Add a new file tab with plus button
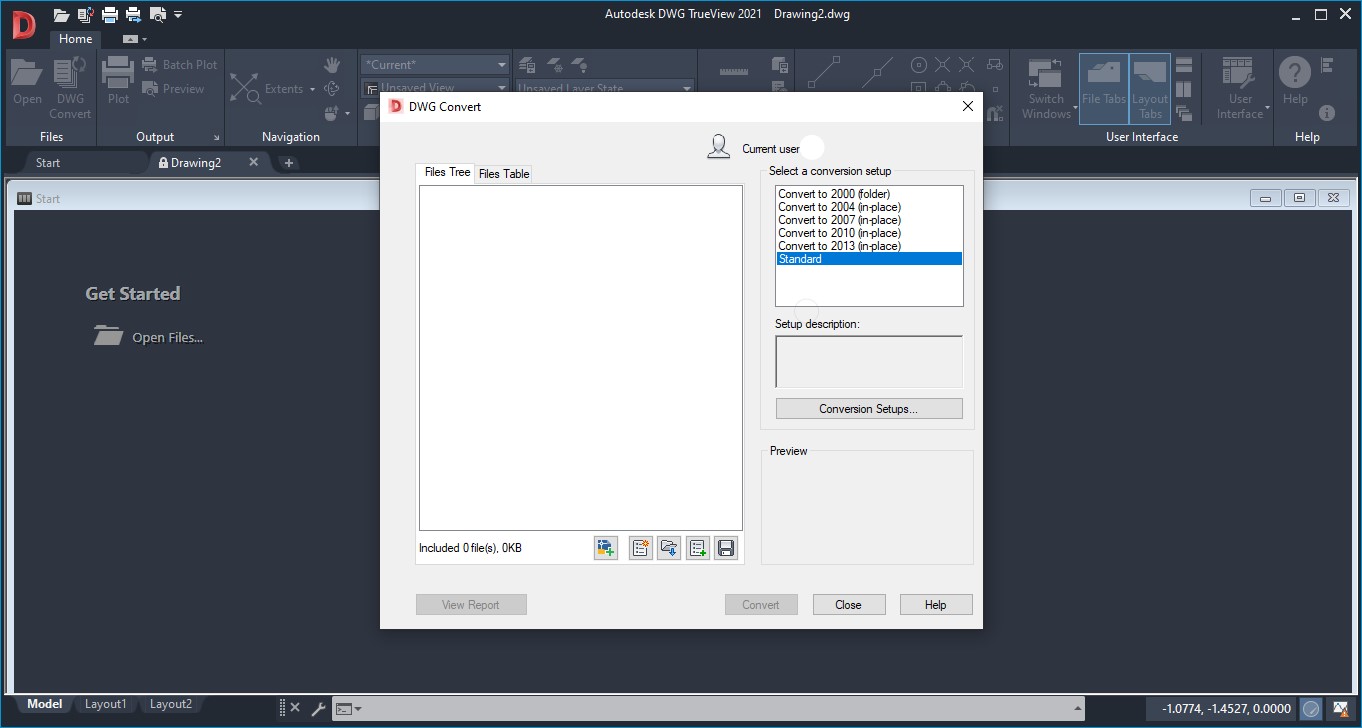Screen dimensions: 1362x728 [288, 162]
